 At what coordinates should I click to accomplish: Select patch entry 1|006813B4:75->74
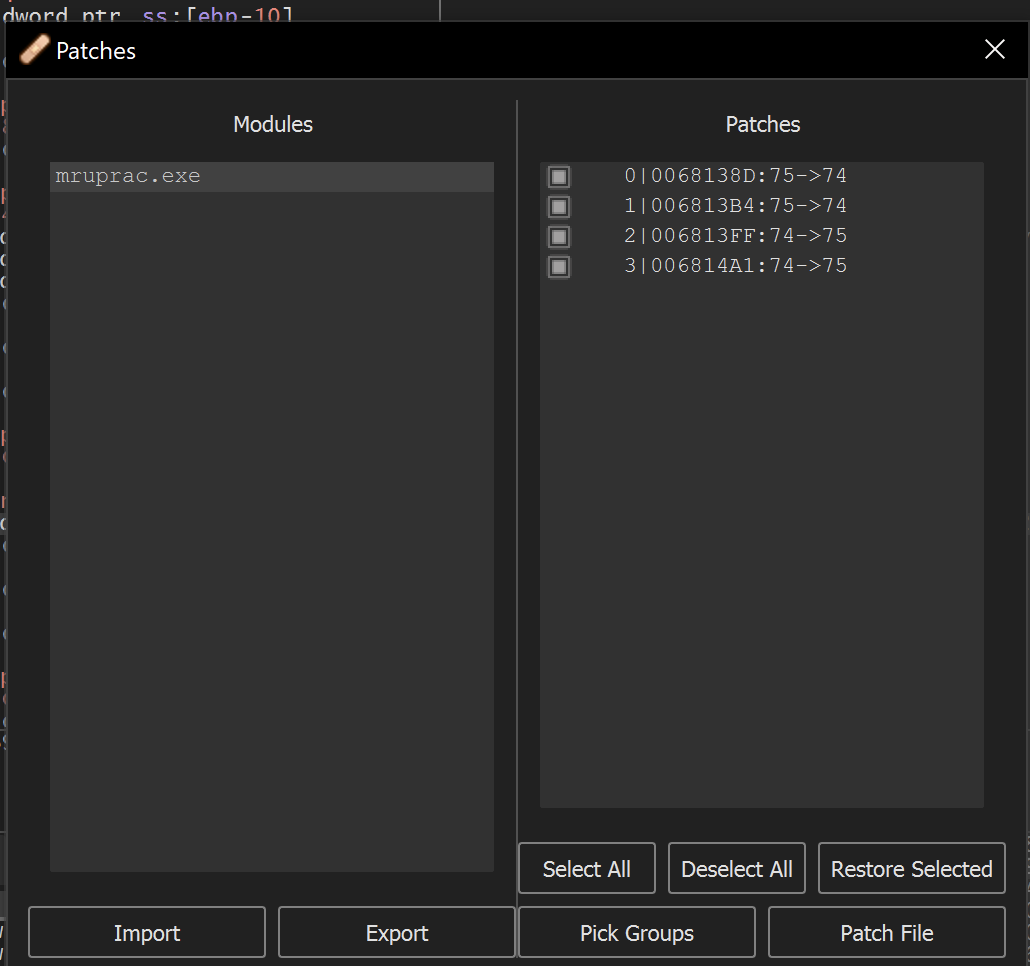click(735, 206)
